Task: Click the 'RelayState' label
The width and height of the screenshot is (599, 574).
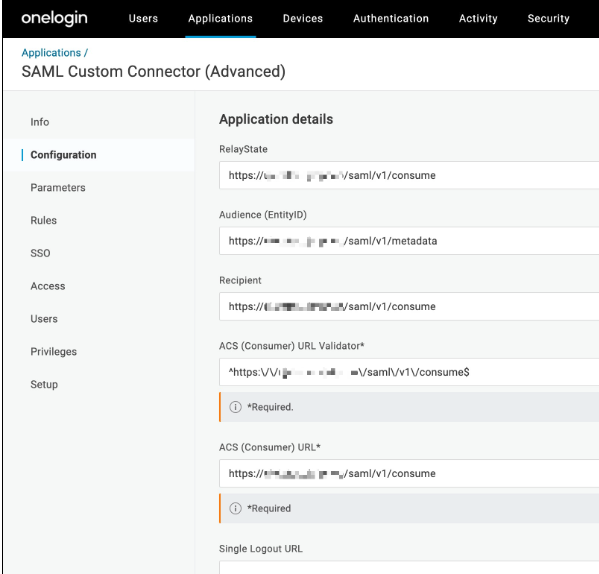Action: click(x=243, y=149)
